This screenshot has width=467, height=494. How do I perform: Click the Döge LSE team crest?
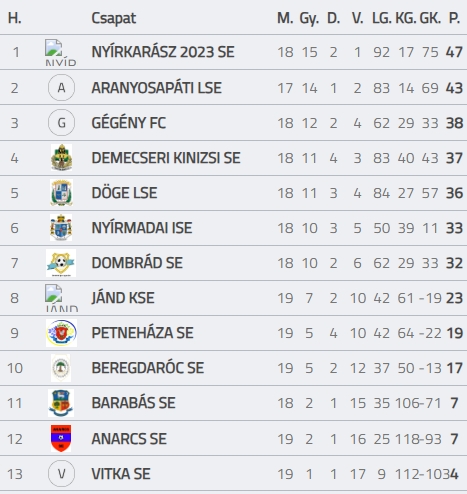pos(61,193)
